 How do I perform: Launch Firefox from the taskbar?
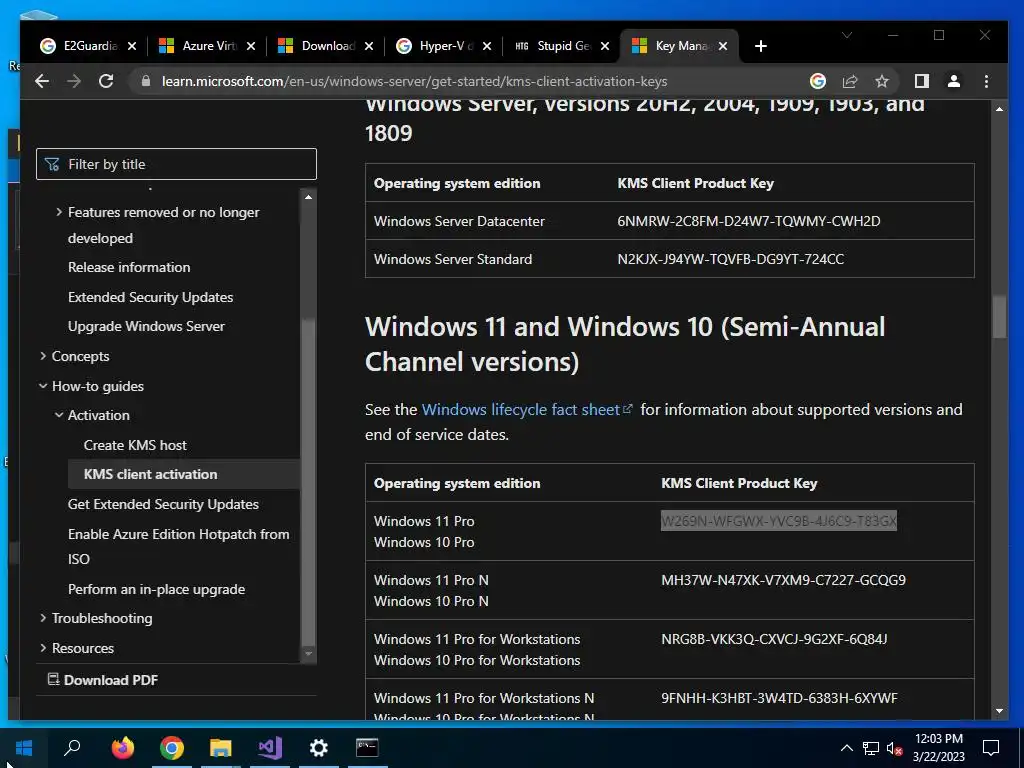pyautogui.click(x=122, y=748)
